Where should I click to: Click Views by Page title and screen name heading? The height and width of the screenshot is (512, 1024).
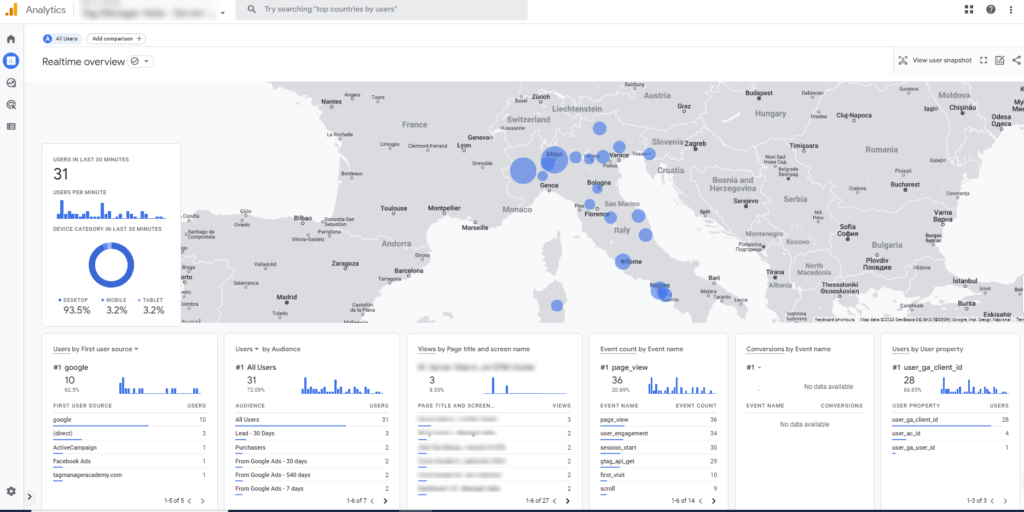[x=473, y=349]
